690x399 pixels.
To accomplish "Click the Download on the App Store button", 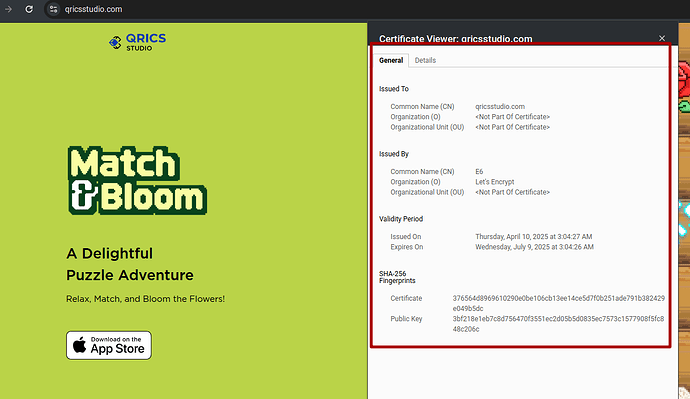I will (x=109, y=345).
